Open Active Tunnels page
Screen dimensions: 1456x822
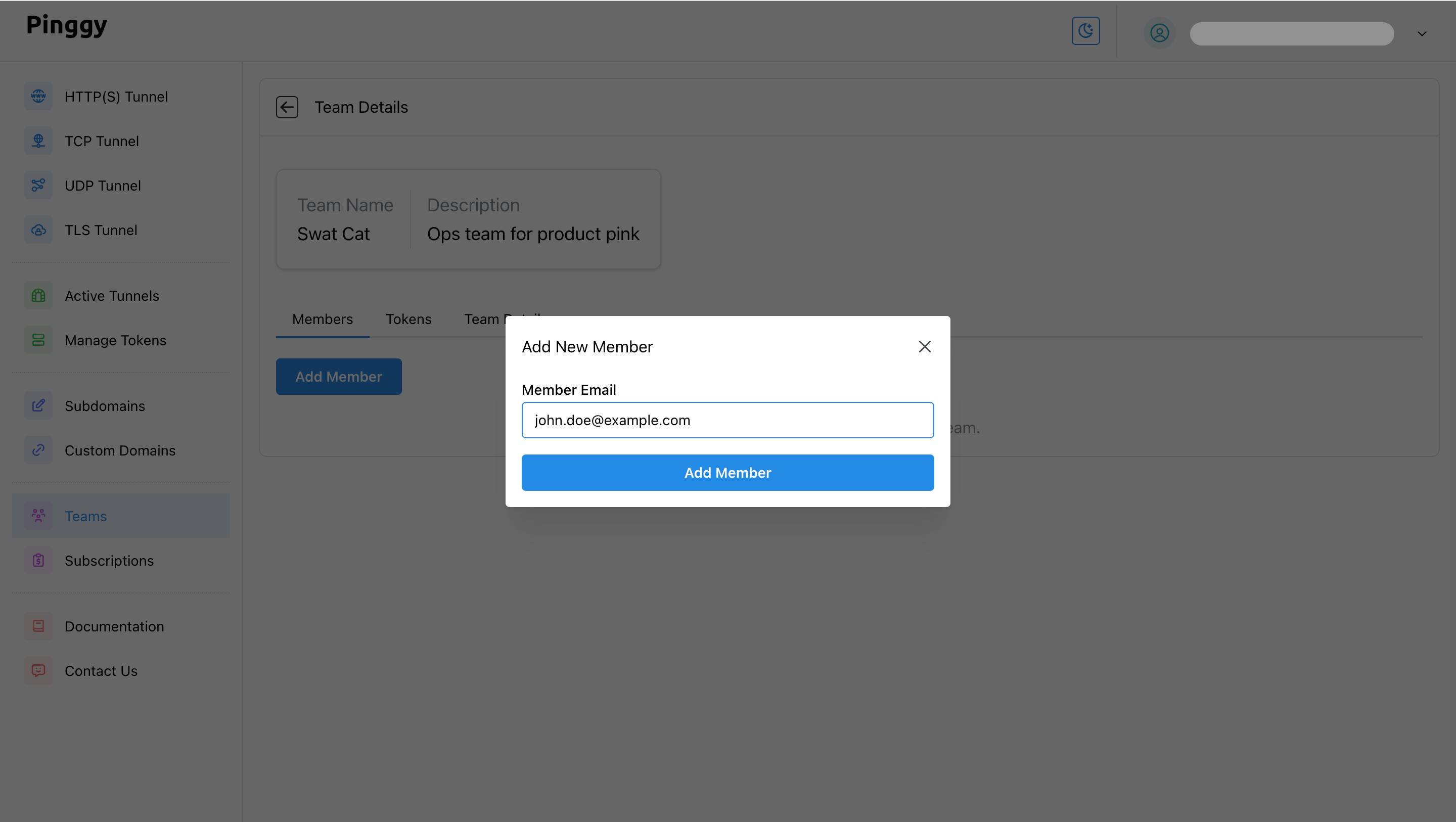(x=121, y=296)
